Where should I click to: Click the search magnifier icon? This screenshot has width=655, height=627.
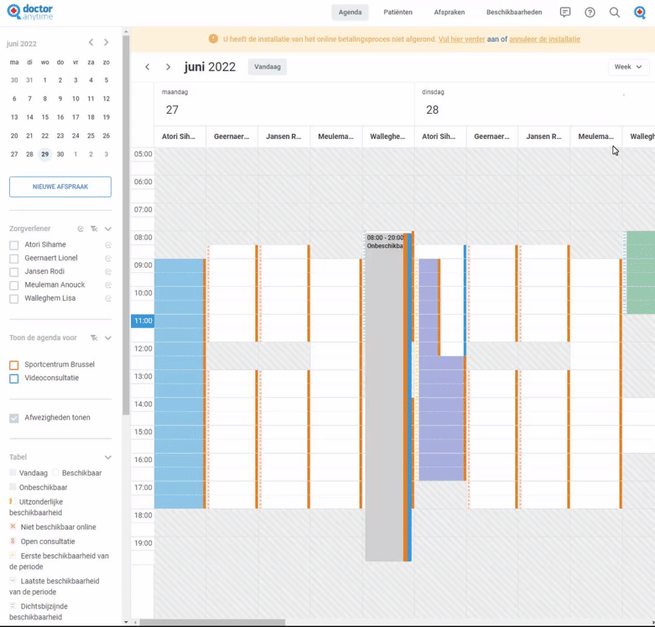[x=614, y=13]
